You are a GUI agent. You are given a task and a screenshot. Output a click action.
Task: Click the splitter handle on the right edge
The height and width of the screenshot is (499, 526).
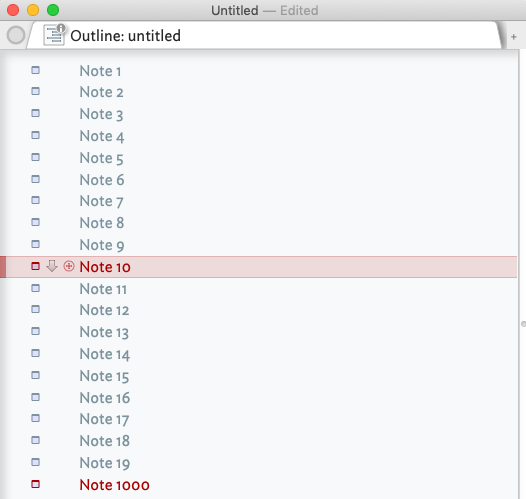[523, 324]
